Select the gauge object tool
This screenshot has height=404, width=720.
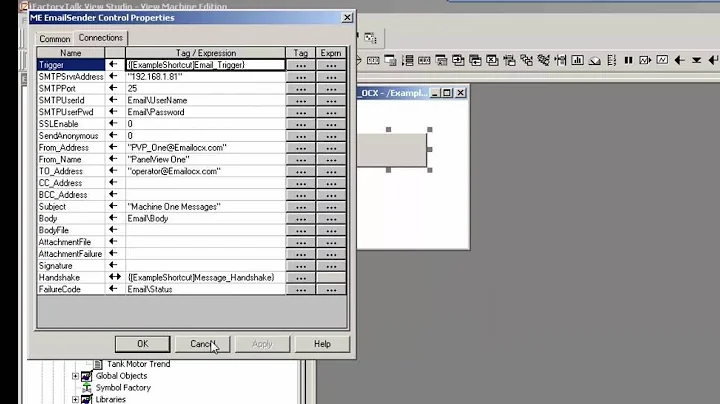click(595, 60)
